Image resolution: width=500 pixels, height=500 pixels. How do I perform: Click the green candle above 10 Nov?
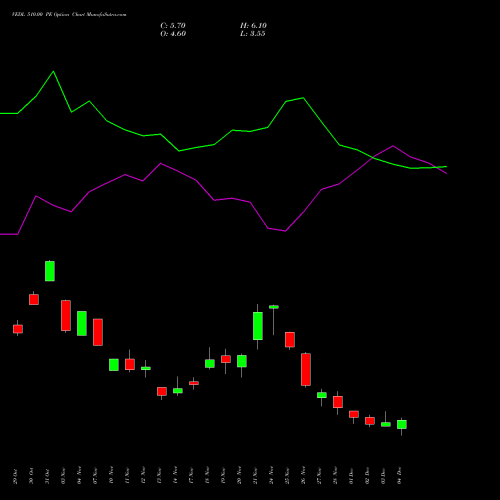pos(114,365)
